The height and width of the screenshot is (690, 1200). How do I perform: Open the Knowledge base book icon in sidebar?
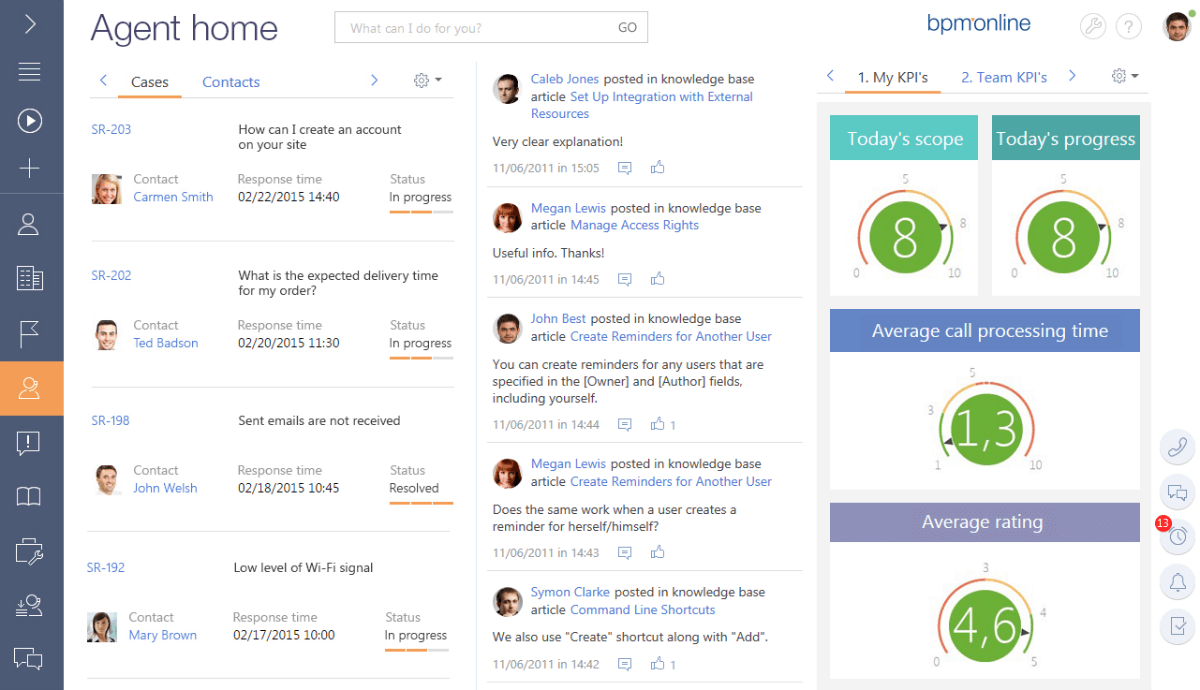click(30, 497)
